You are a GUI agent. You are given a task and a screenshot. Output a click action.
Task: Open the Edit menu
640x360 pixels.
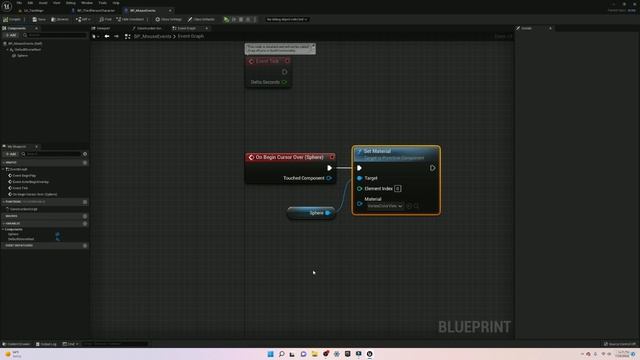tap(30, 3)
